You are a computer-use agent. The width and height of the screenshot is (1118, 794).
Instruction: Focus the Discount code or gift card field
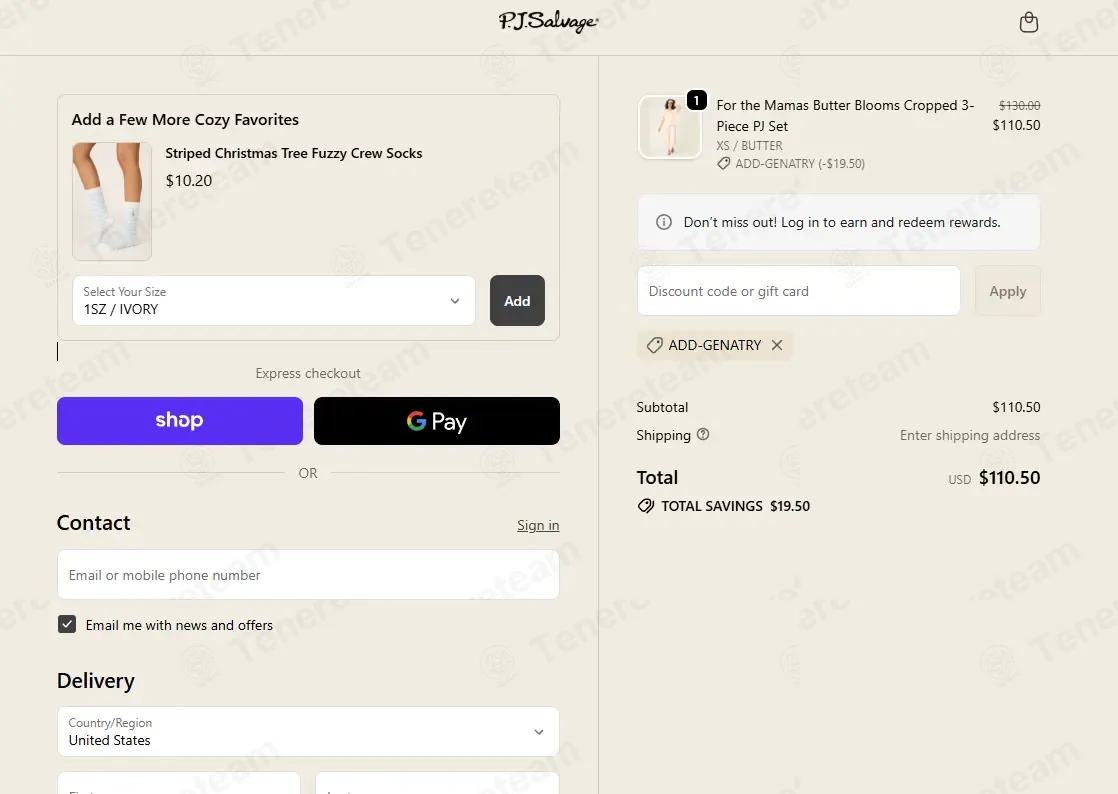(799, 291)
